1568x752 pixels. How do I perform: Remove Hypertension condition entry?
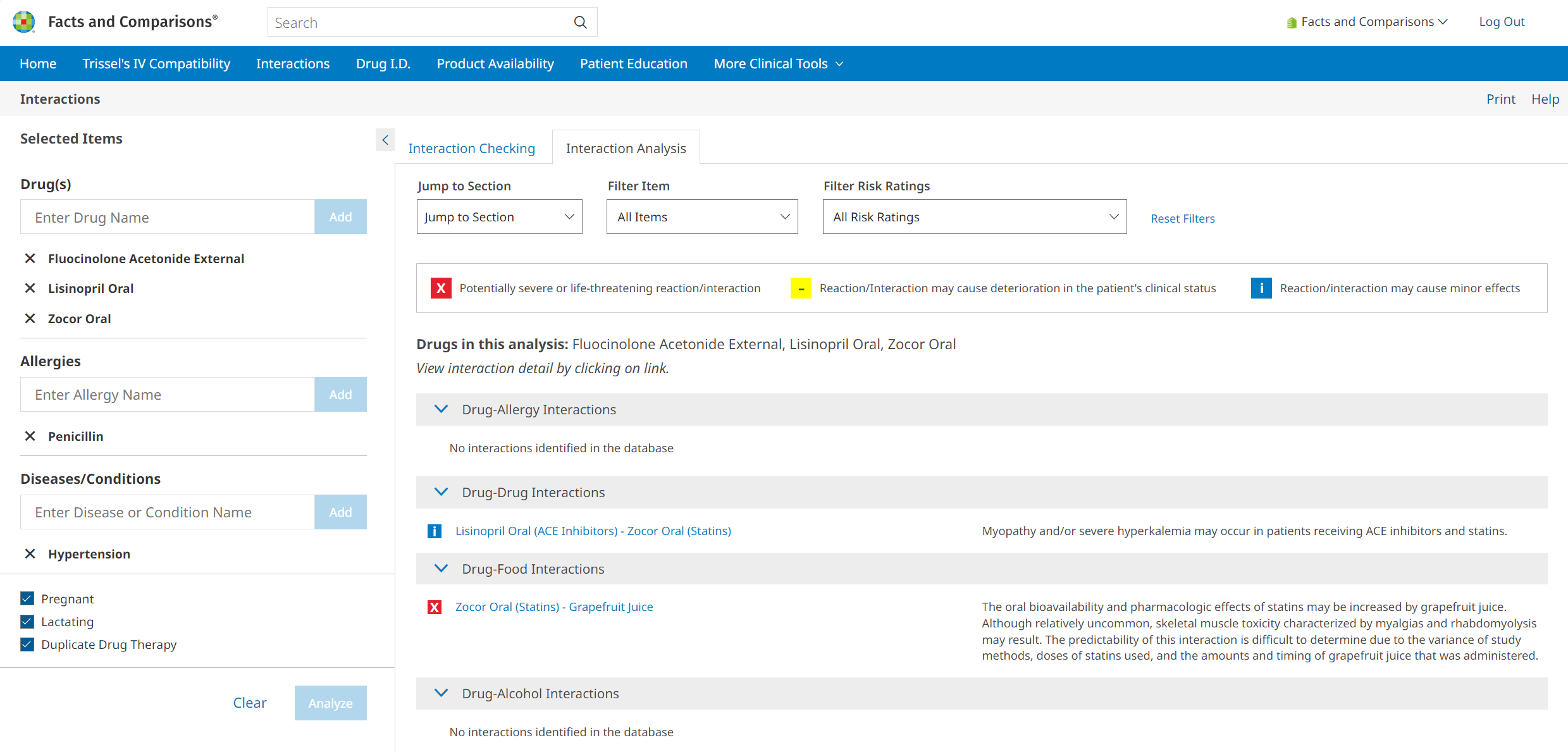[30, 554]
